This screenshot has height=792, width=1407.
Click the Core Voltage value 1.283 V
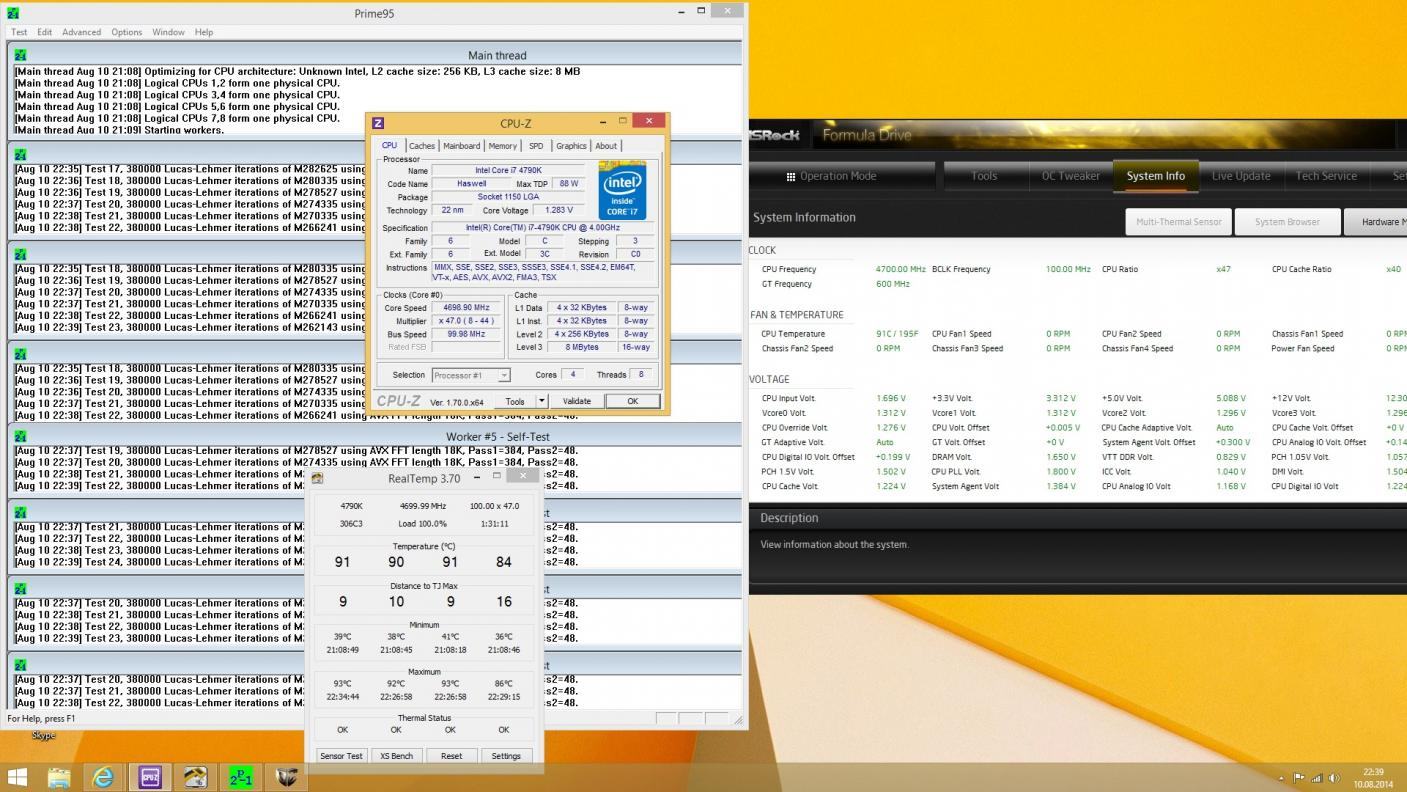[558, 210]
